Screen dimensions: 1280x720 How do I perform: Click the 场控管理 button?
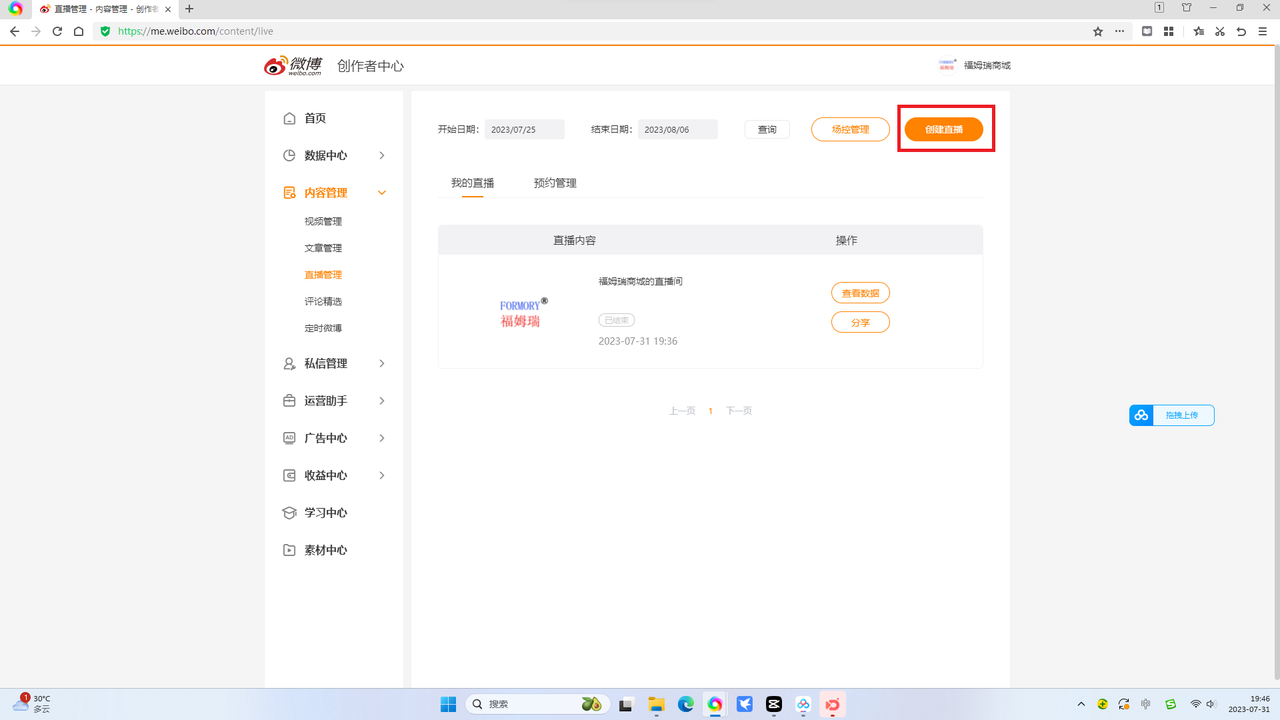click(x=850, y=130)
